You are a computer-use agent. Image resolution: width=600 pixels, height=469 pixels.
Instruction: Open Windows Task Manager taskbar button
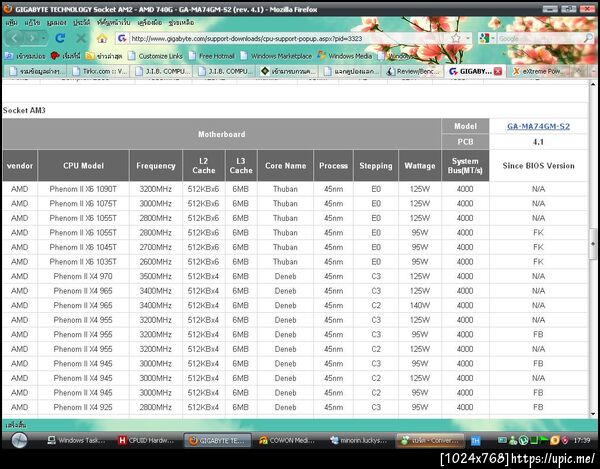[x=76, y=440]
